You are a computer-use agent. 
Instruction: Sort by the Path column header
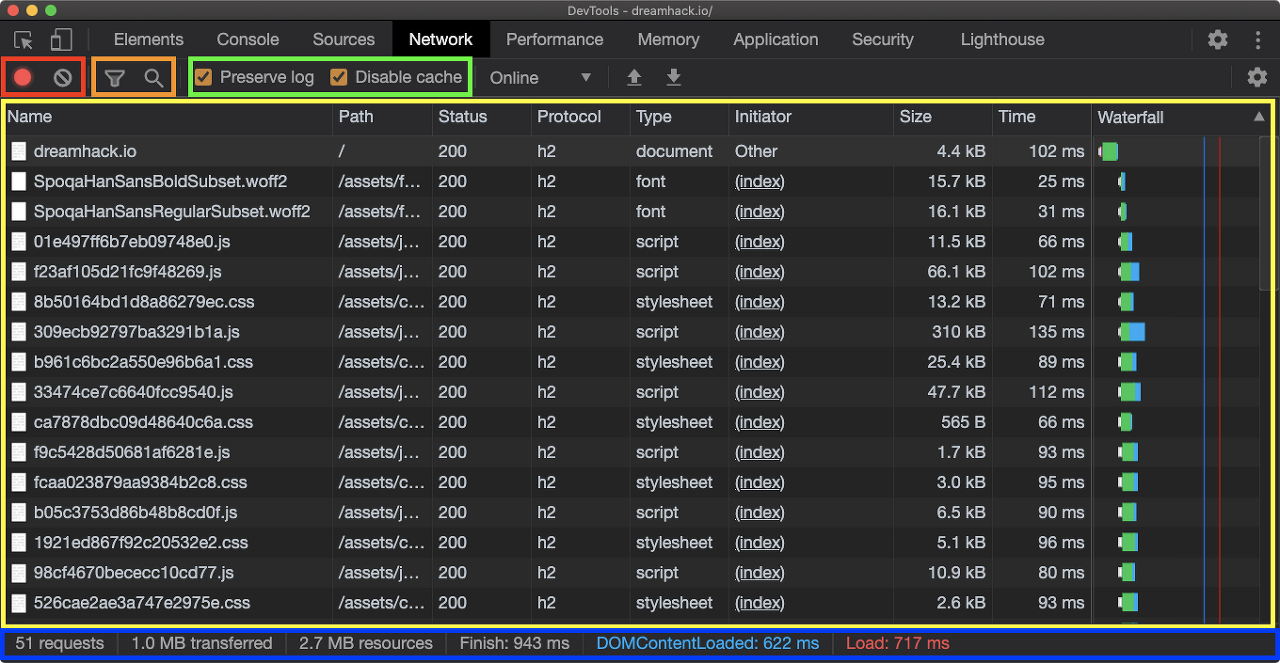[x=382, y=117]
